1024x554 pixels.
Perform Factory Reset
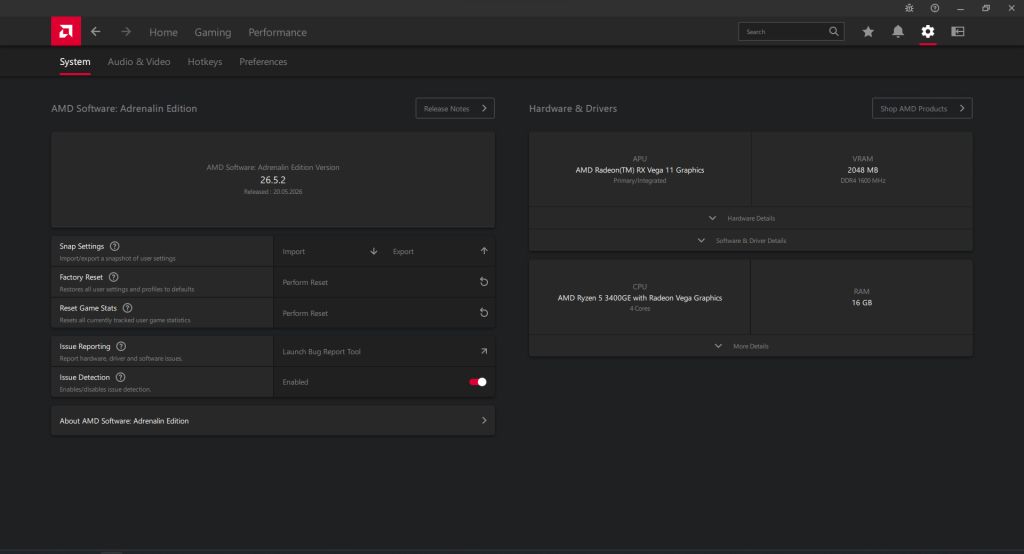tap(384, 282)
